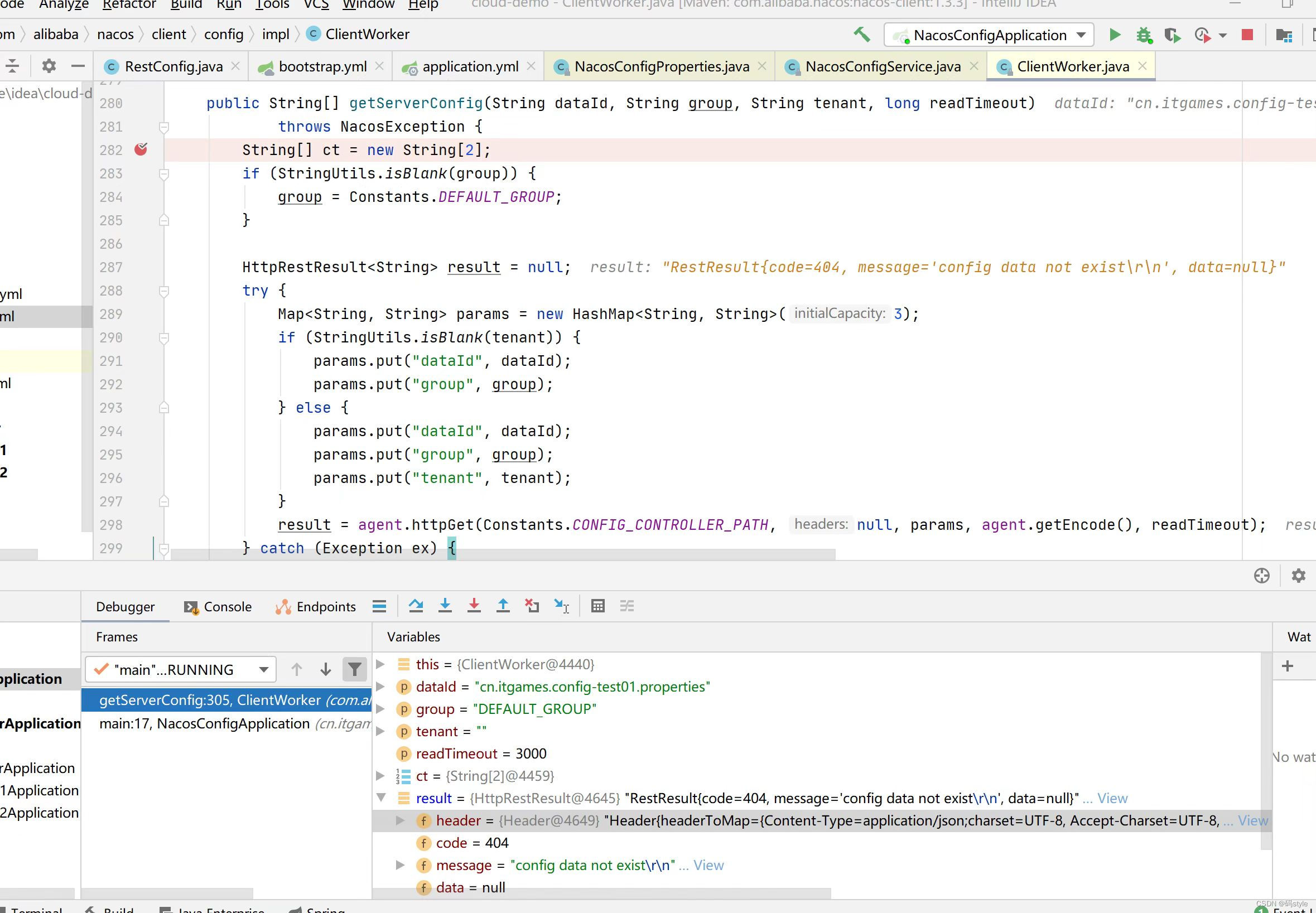Click Force Step Into red arrow icon
This screenshot has height=913, width=1316.
(x=474, y=606)
